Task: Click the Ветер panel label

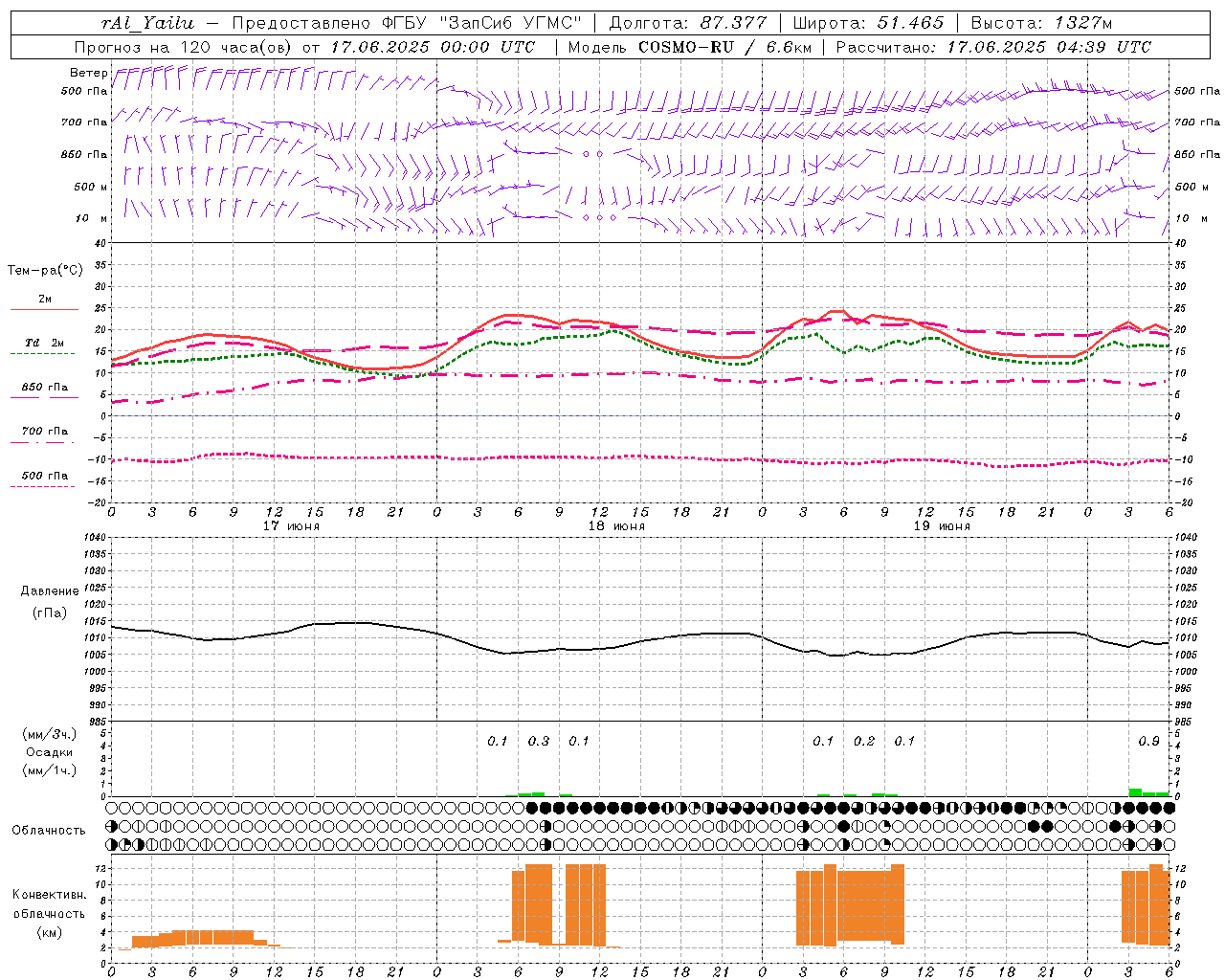Action: click(x=88, y=73)
